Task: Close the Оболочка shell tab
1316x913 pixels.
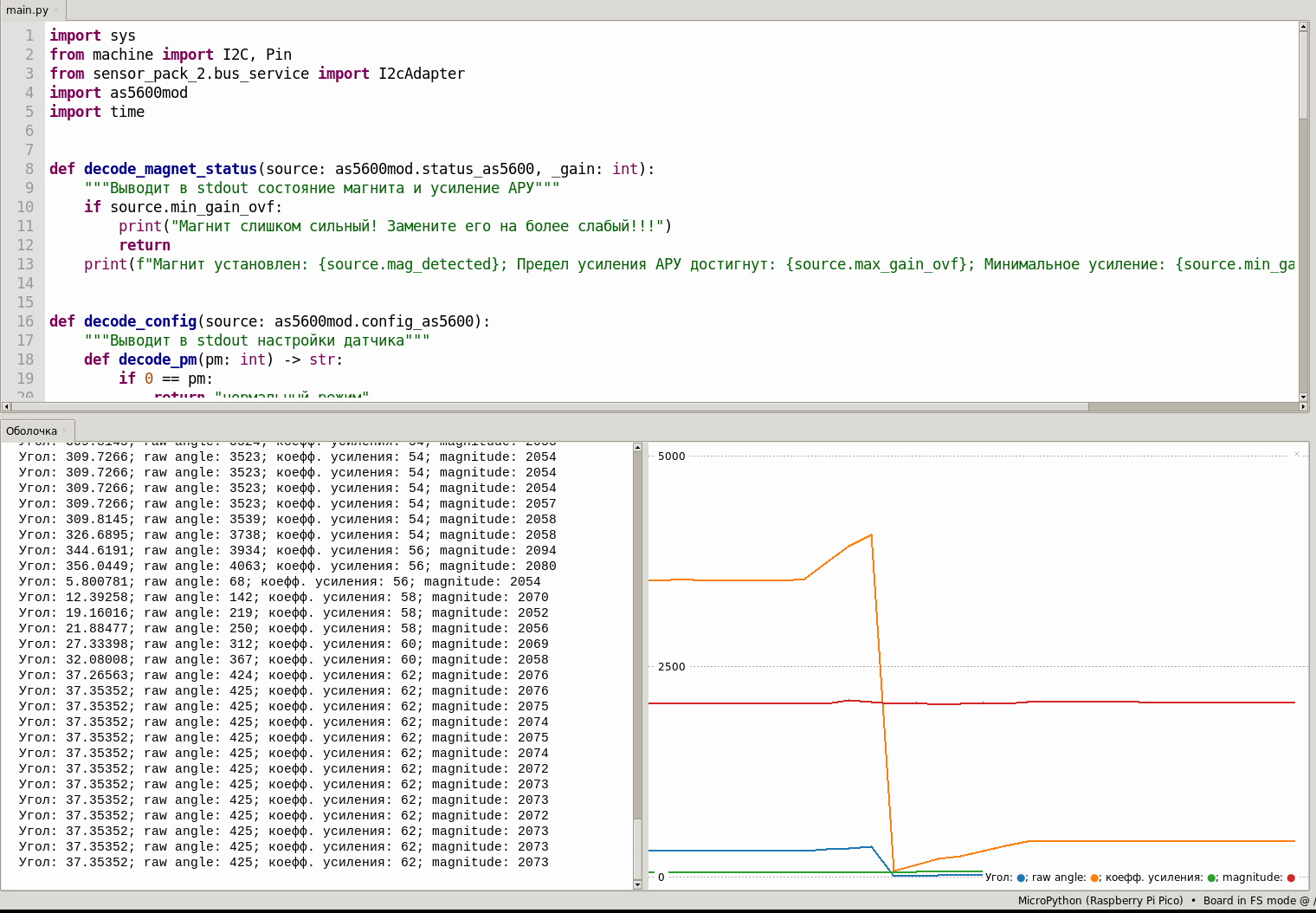Action: (65, 431)
